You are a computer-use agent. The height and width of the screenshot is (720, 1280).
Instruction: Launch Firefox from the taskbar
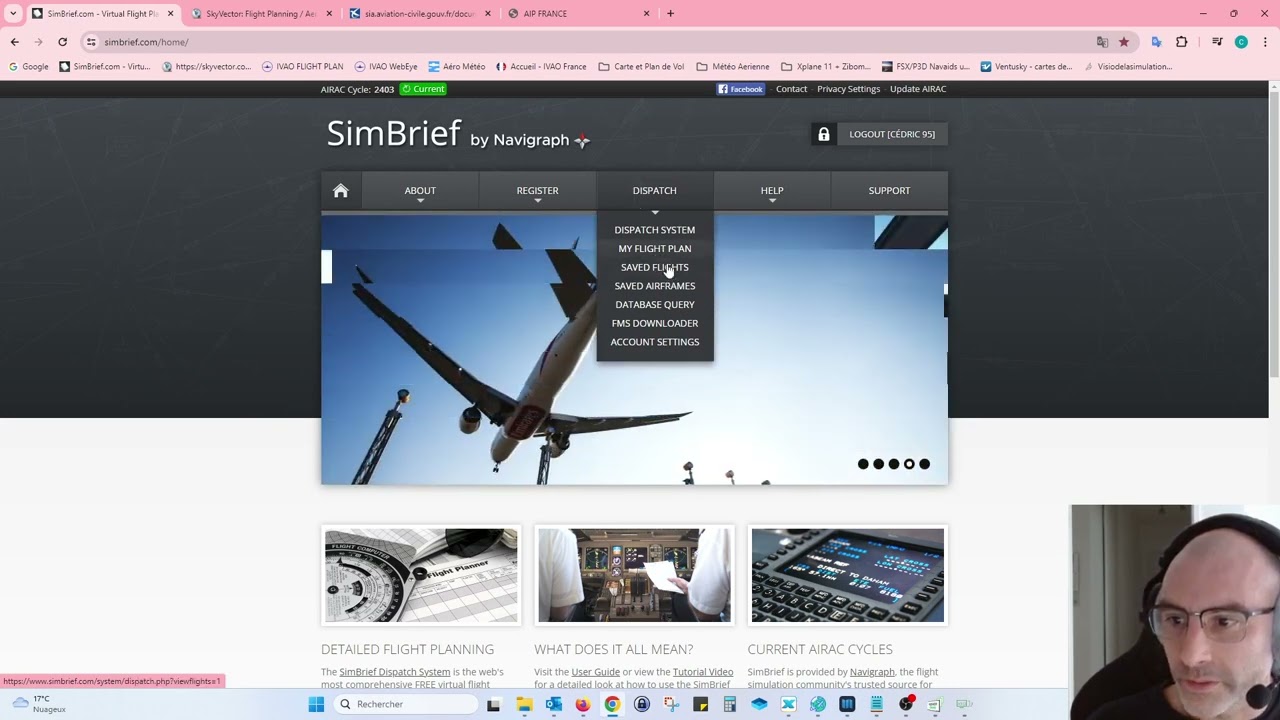pos(582,704)
